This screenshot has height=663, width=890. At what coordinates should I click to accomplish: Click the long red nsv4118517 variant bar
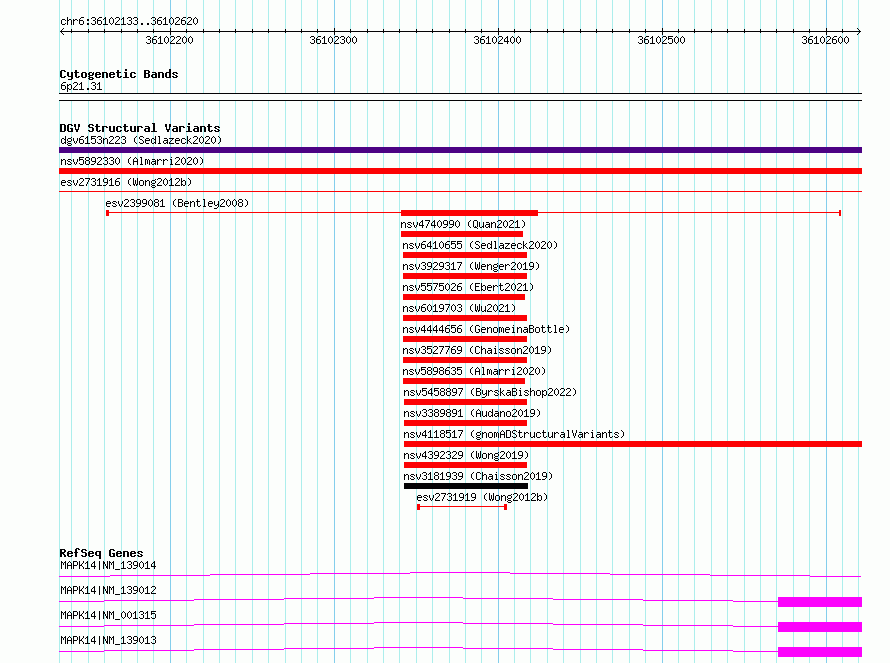(x=633, y=444)
